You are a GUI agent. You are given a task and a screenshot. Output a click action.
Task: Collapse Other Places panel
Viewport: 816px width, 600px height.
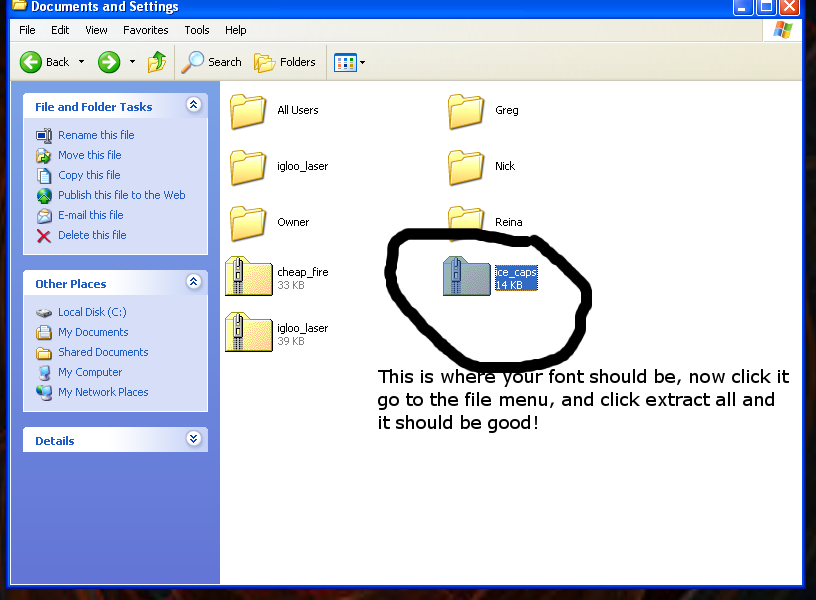coord(194,282)
